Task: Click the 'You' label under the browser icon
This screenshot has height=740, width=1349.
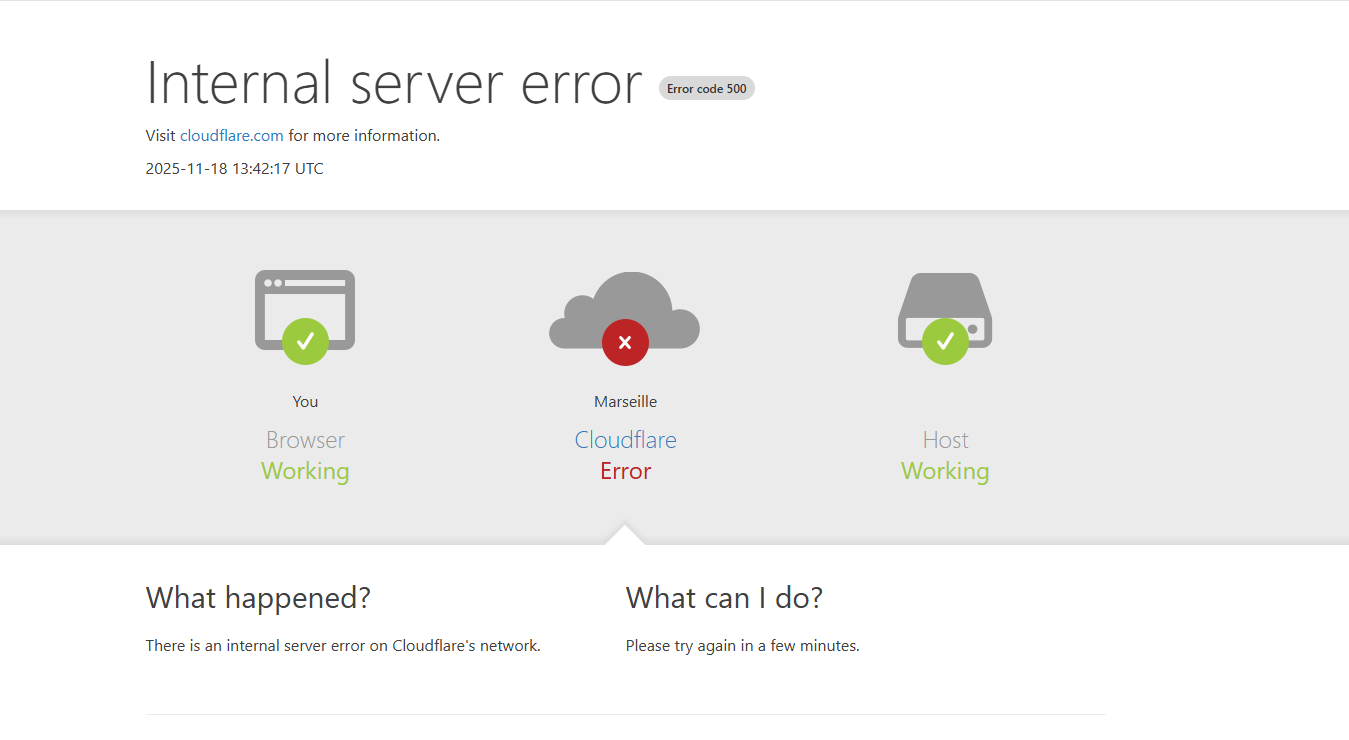Action: [x=304, y=401]
